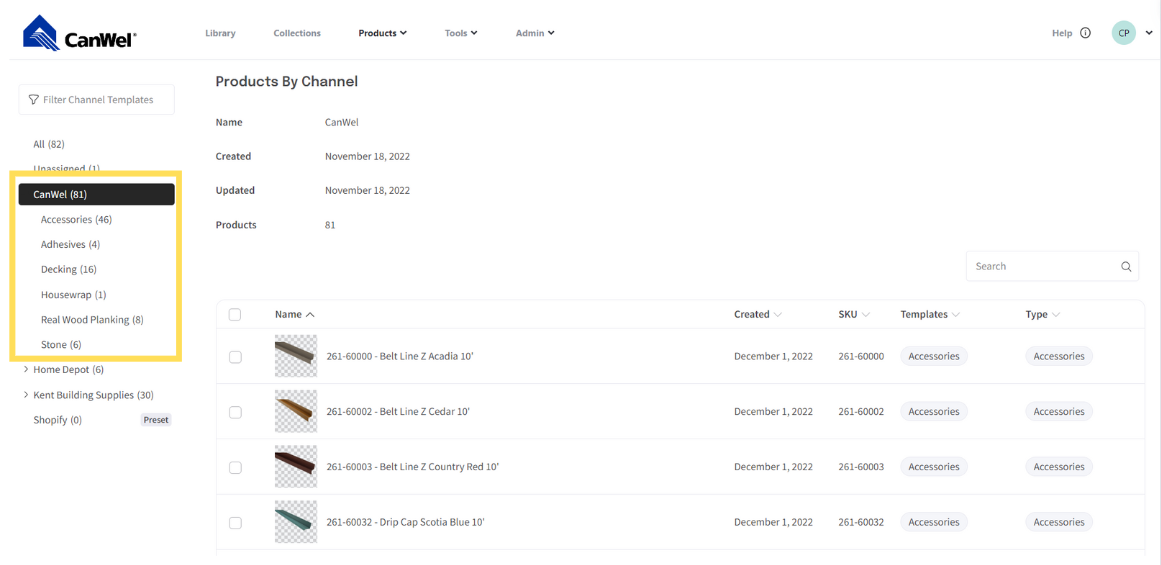Open the Drip Cap Scotia Blue thumbnail
The height and width of the screenshot is (565, 1161).
[295, 522]
